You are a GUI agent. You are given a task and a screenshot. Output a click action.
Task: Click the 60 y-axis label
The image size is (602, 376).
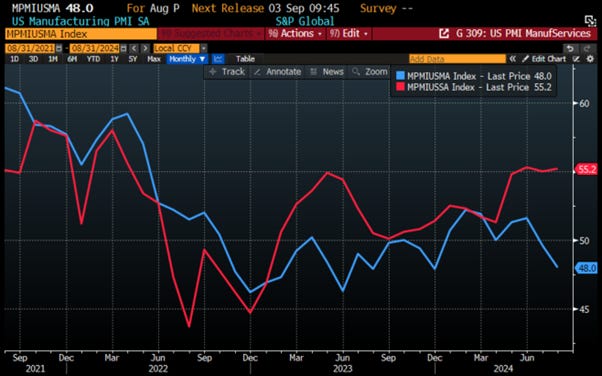click(584, 103)
